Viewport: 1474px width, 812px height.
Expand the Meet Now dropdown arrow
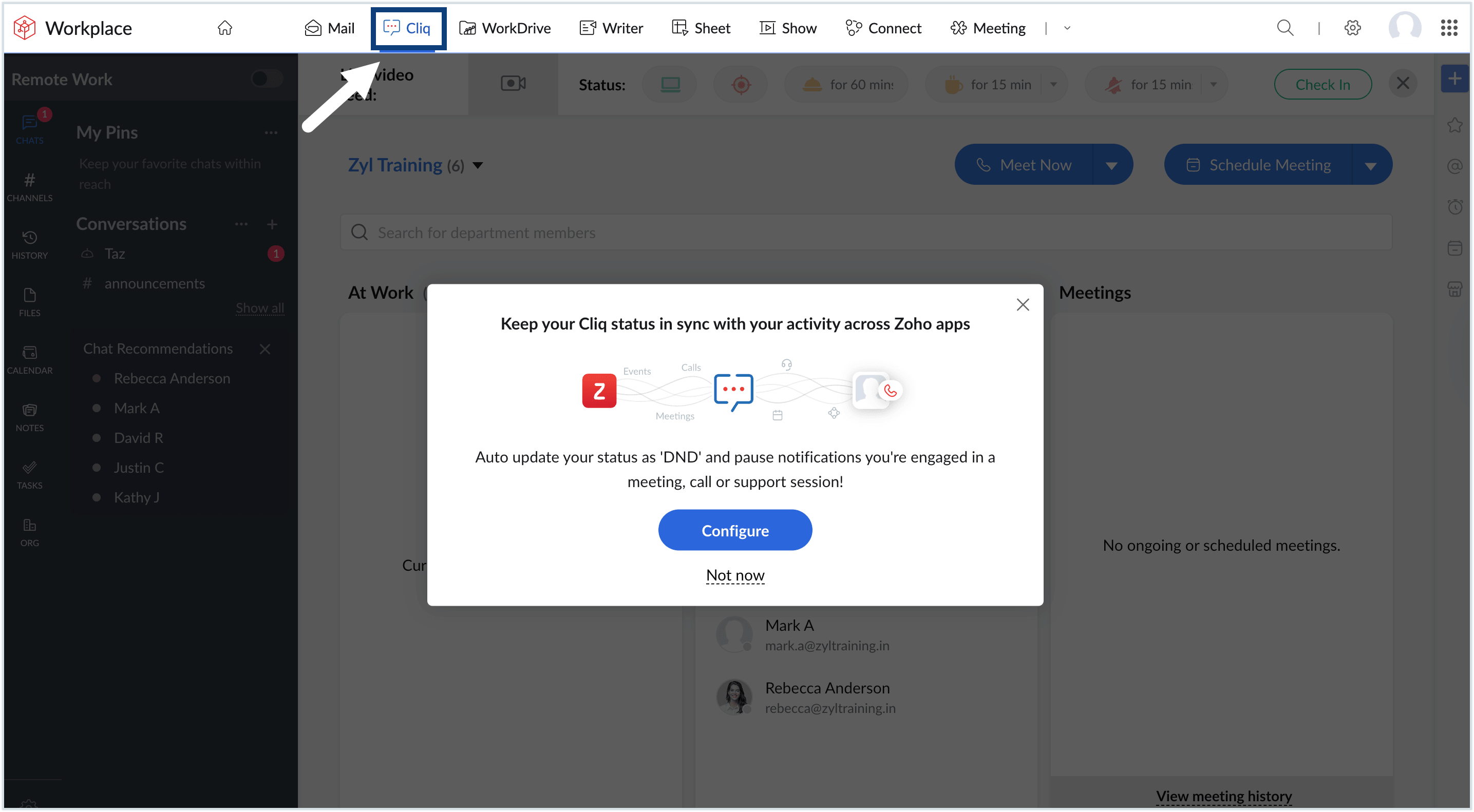1111,165
